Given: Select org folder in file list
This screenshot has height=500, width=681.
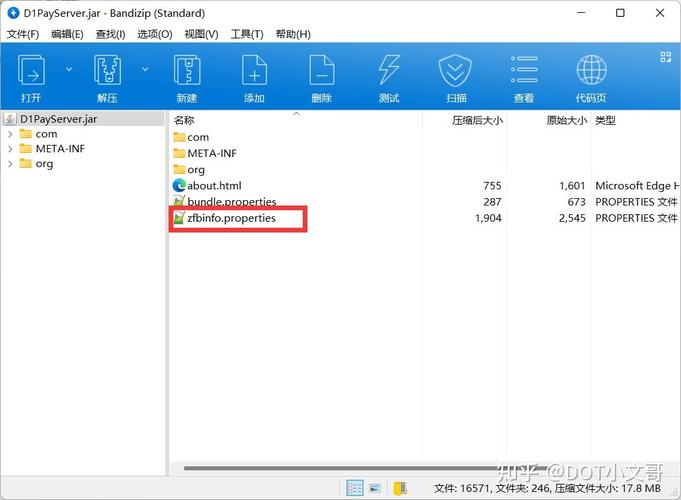Looking at the screenshot, I should tap(196, 170).
